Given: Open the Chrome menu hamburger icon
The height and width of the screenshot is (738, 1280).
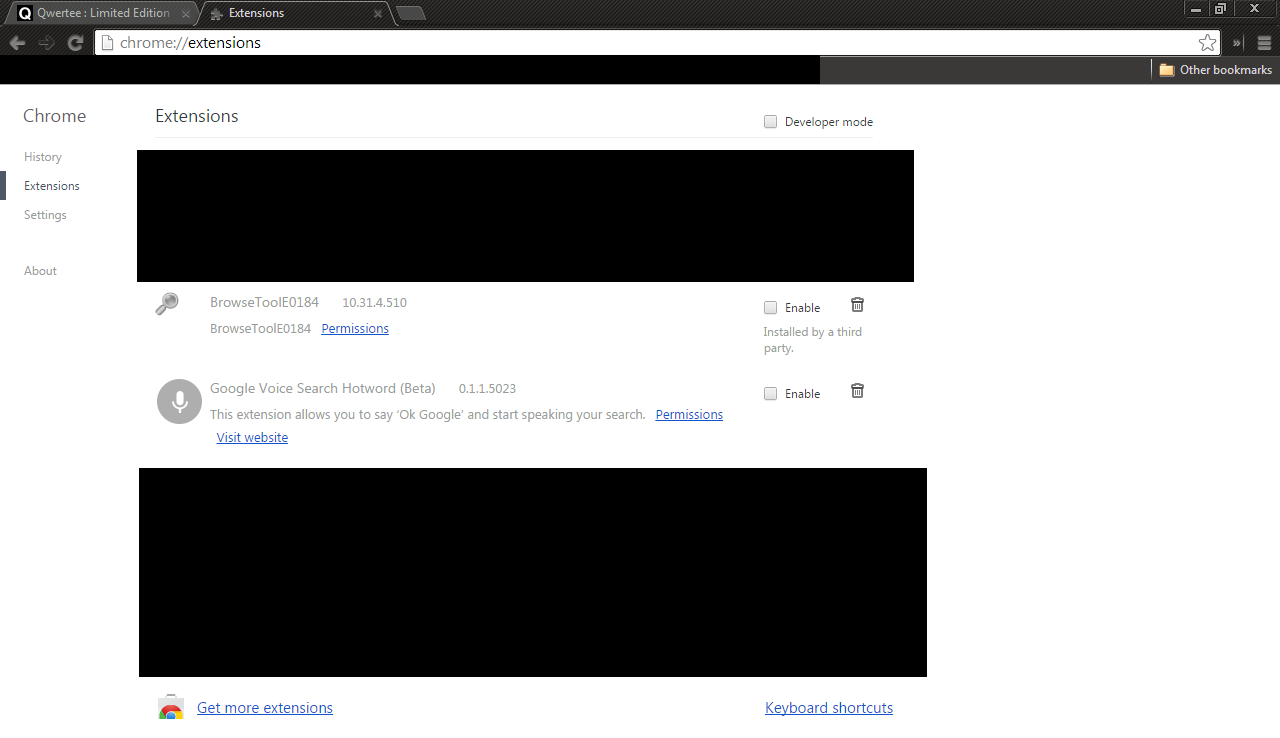Looking at the screenshot, I should click(1264, 43).
